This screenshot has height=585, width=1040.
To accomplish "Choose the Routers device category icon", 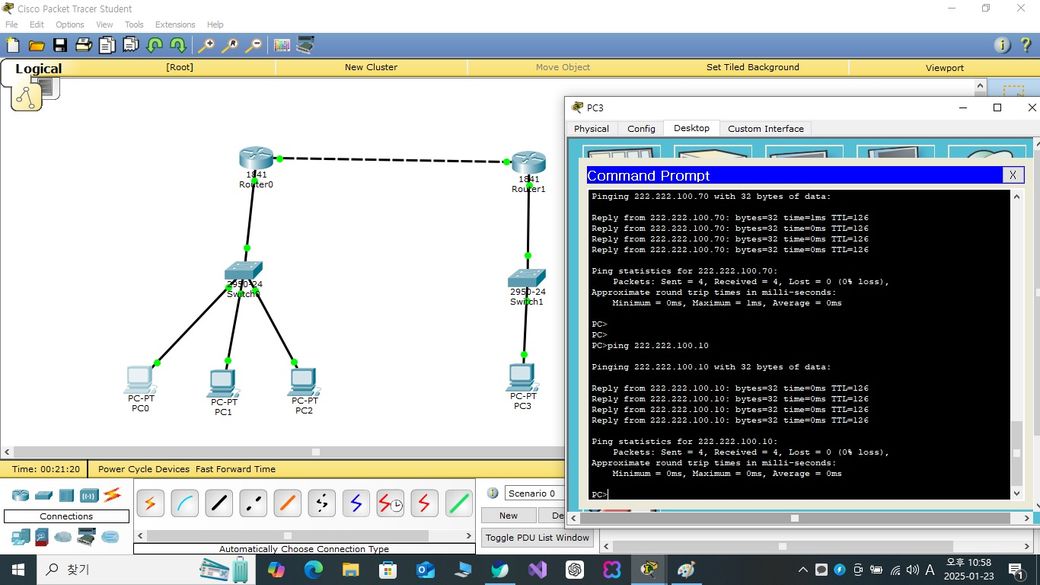I will coord(20,495).
